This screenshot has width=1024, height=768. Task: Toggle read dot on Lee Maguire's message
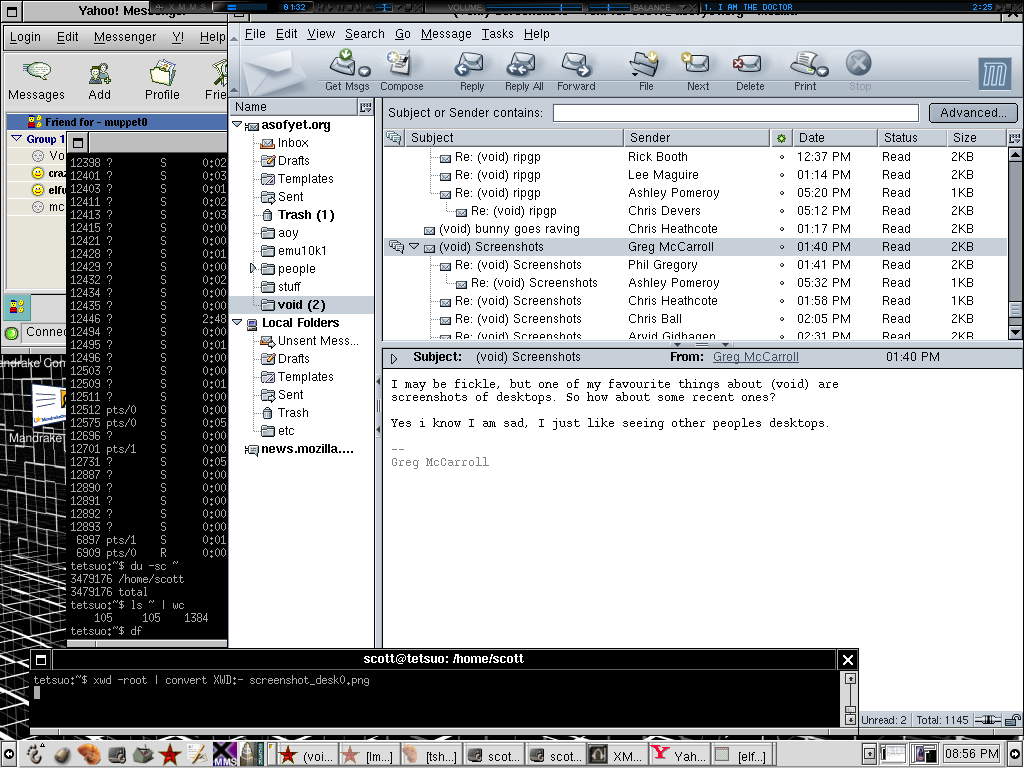coord(781,175)
